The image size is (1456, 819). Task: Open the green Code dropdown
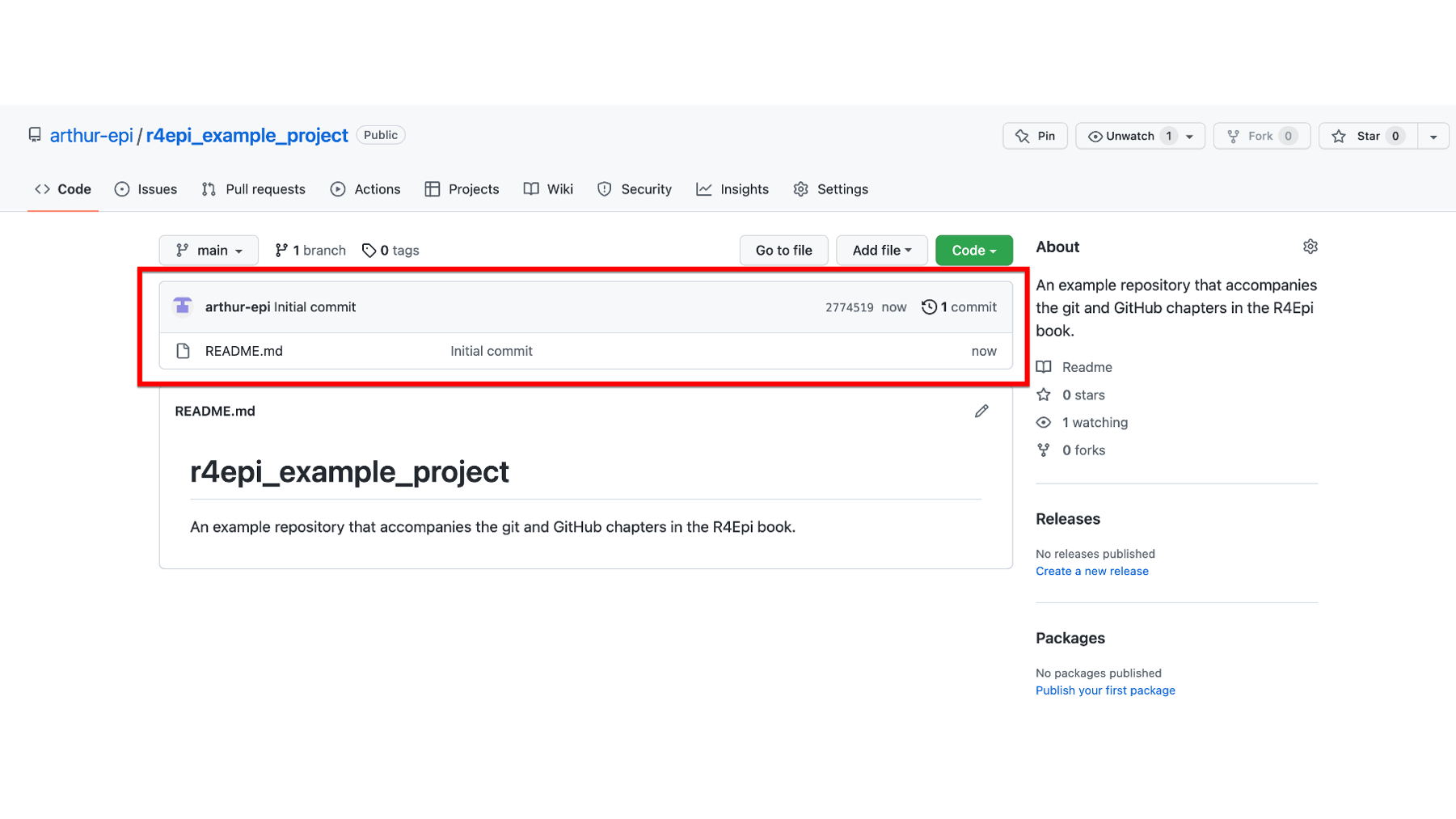(974, 251)
